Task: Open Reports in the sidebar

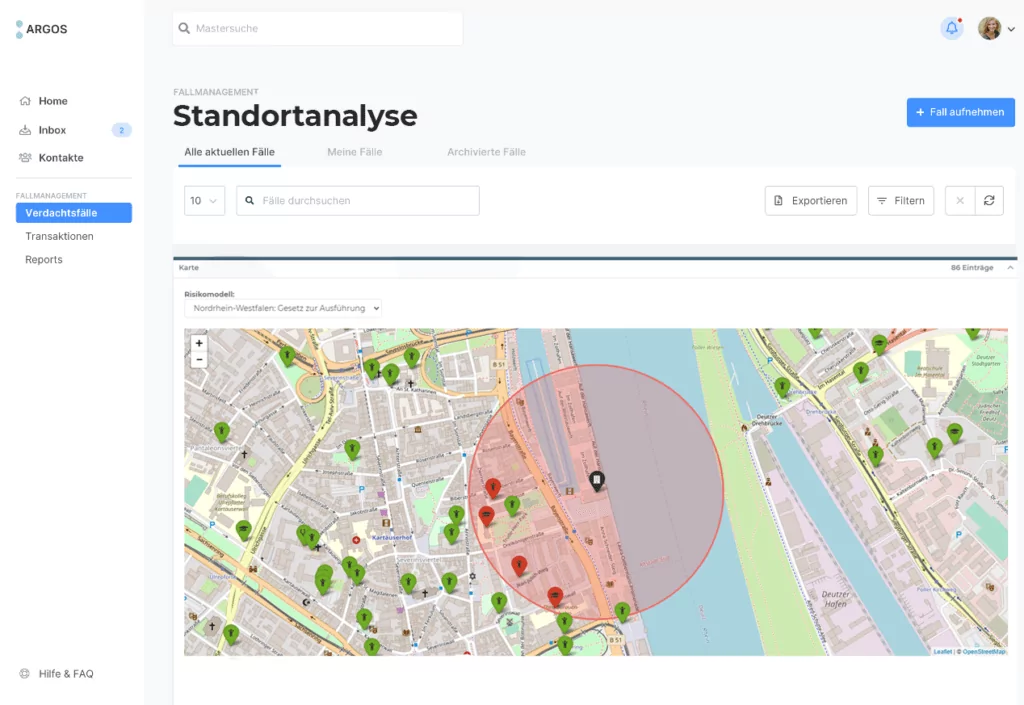Action: 44,260
